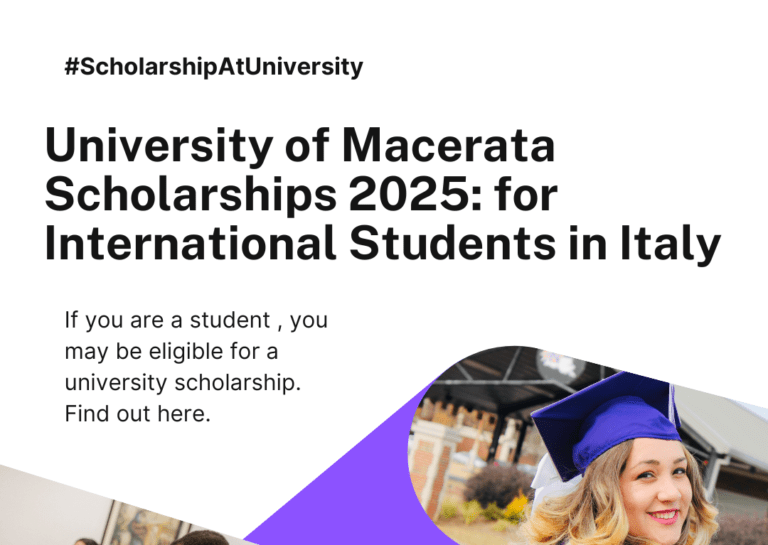This screenshot has height=545, width=768.
Task: Click the "University of Macerata" headline line
Action: click(299, 147)
